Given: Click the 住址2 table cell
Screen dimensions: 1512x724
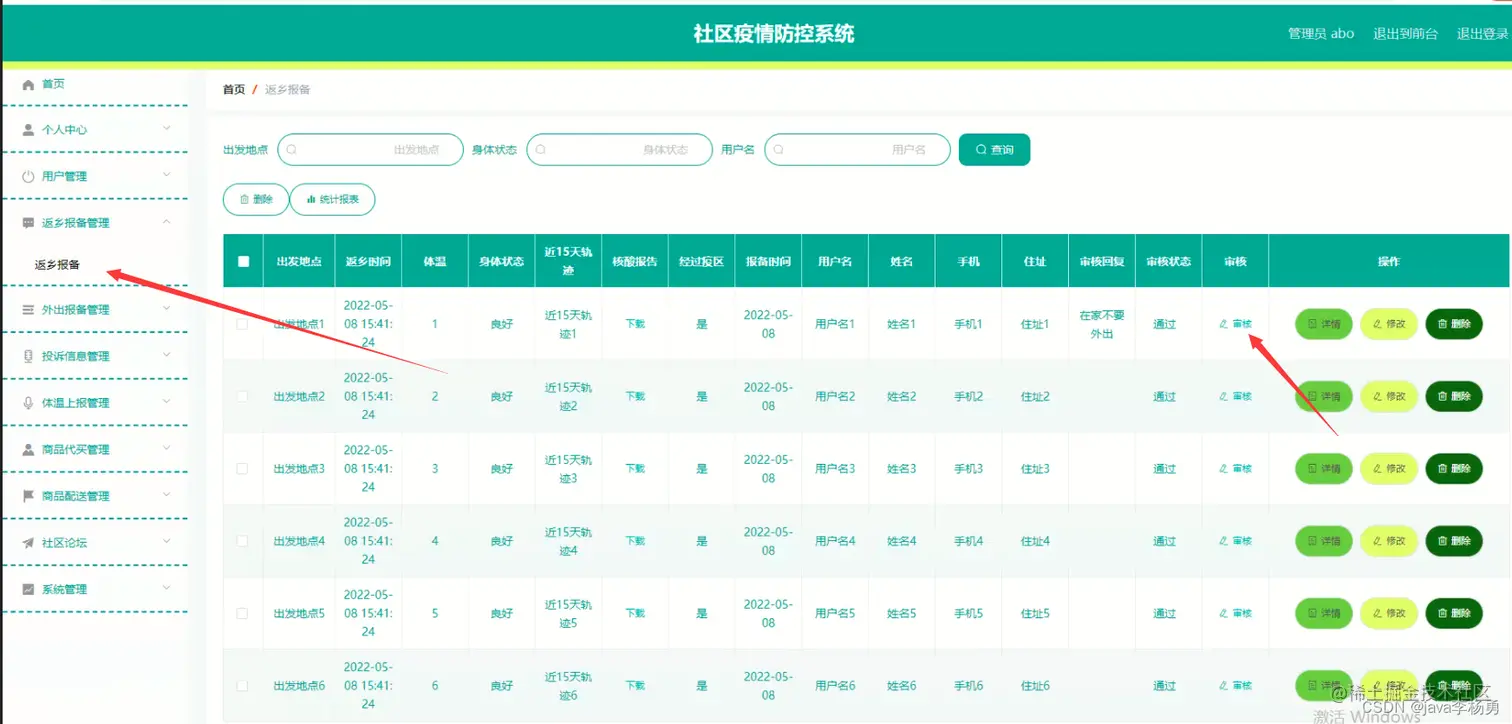Looking at the screenshot, I should pos(1035,396).
